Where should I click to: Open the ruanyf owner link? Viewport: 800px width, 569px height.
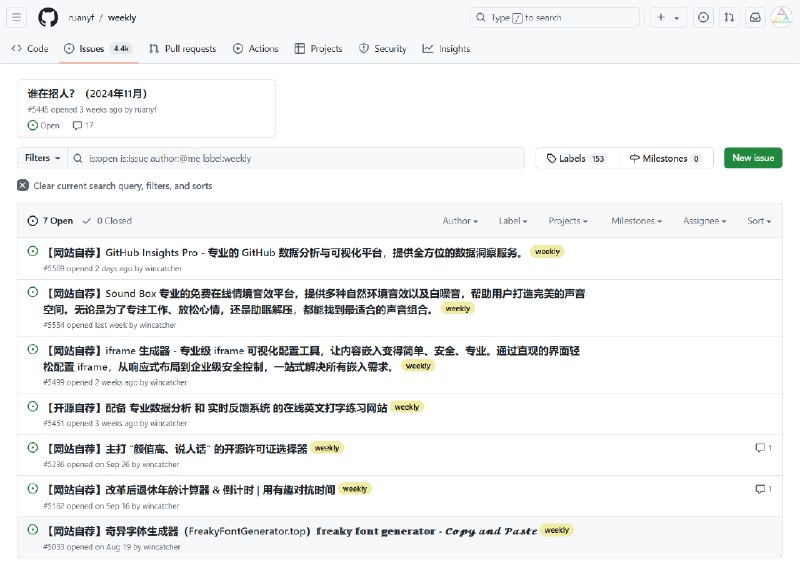81,18
